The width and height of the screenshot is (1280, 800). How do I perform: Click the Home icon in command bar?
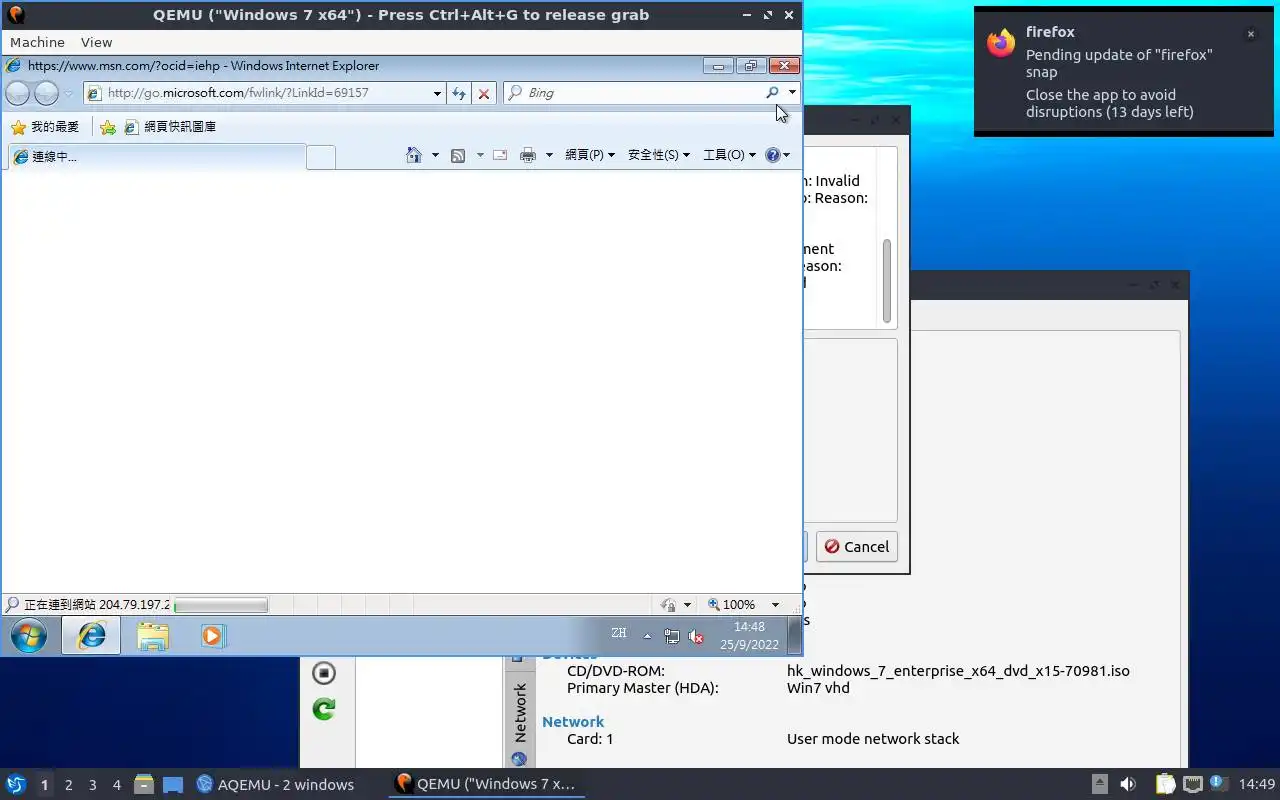click(414, 155)
